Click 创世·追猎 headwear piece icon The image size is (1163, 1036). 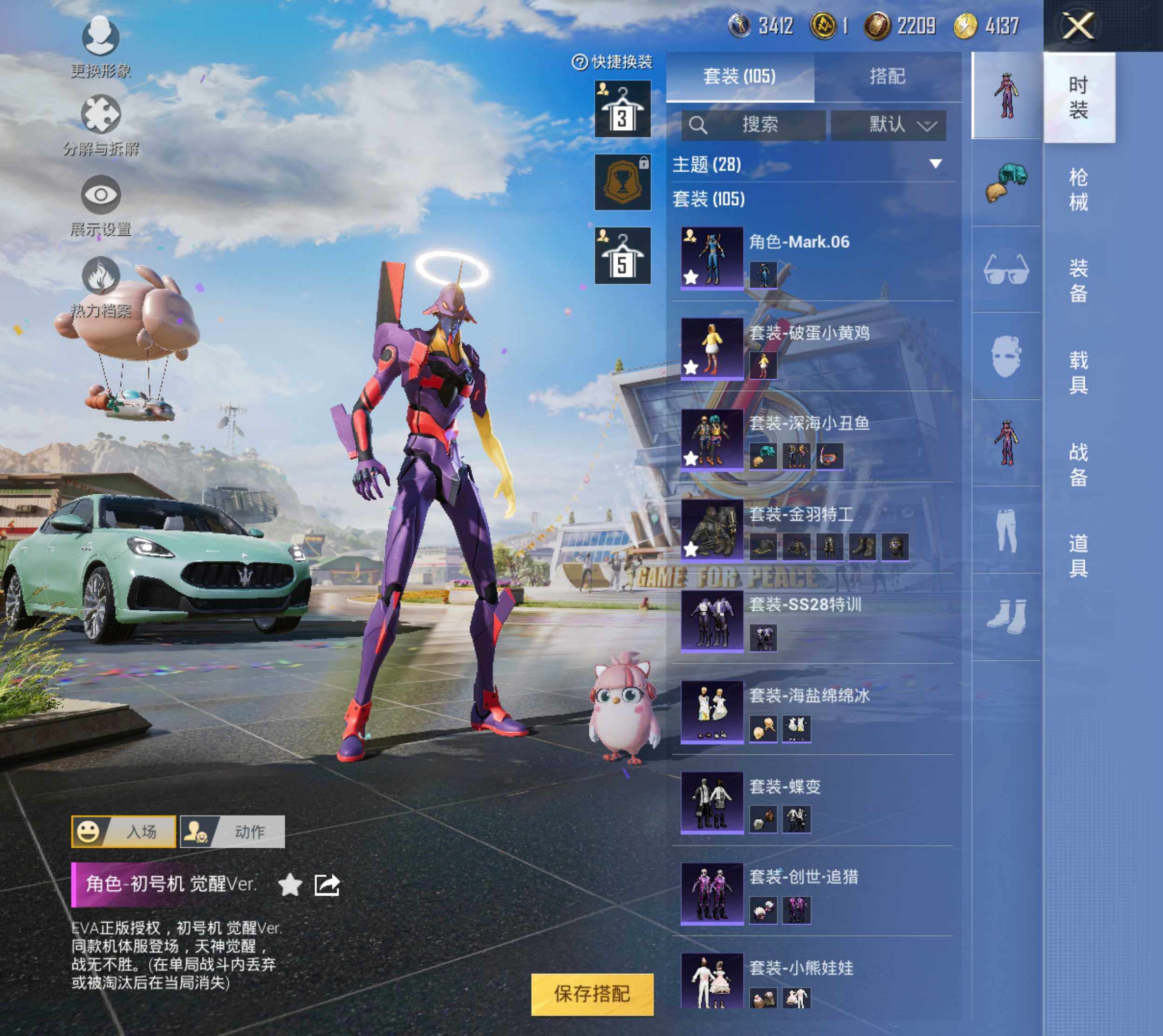[x=763, y=911]
